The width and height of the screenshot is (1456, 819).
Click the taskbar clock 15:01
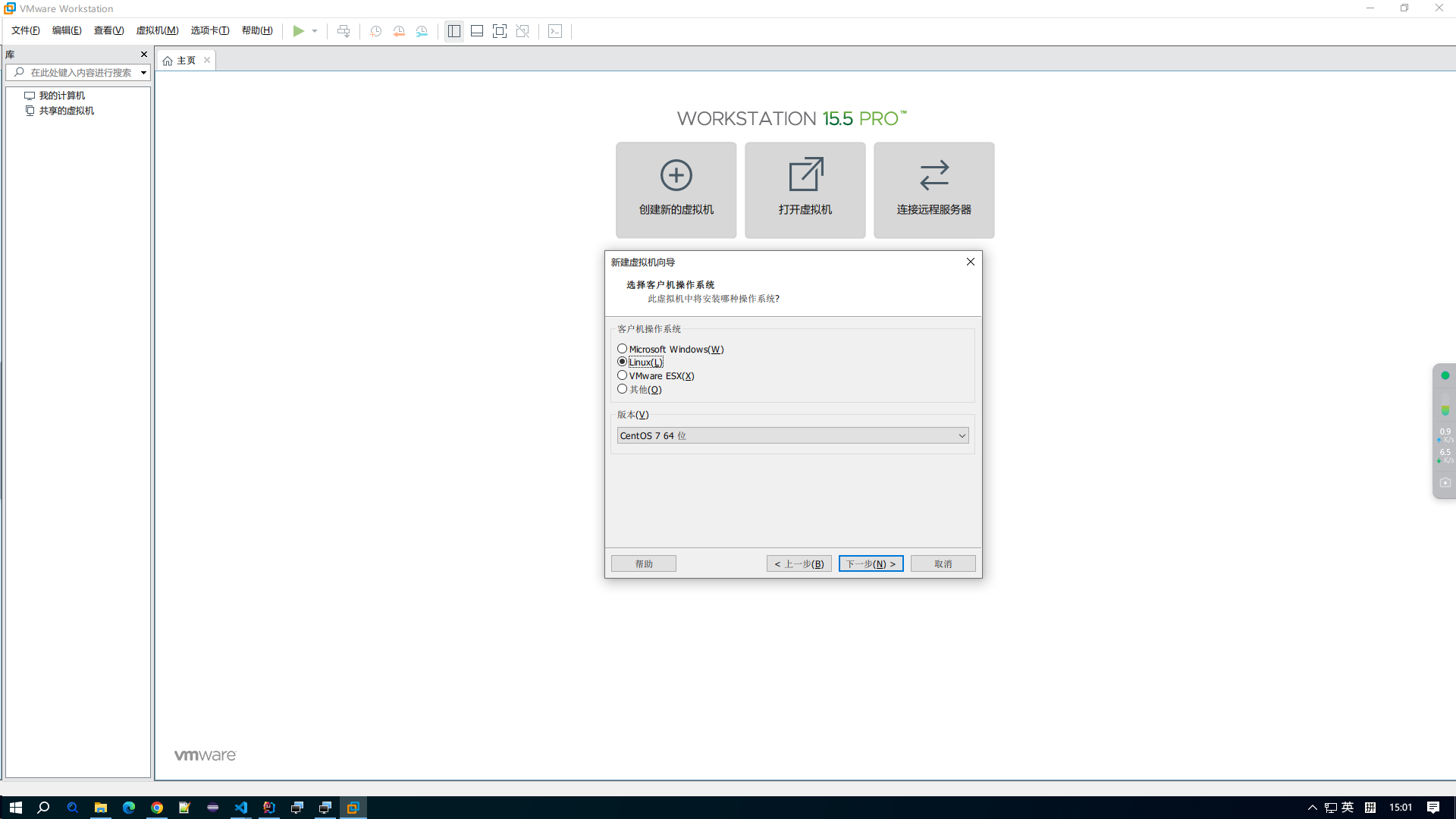pos(1401,808)
